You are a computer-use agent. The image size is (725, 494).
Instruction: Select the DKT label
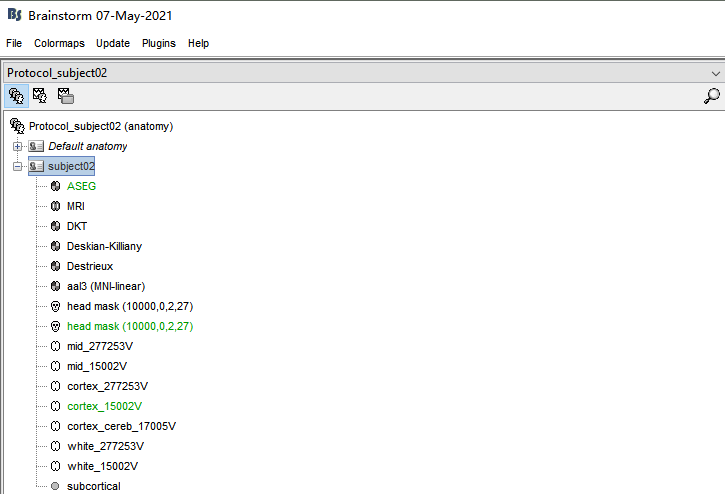pyautogui.click(x=77, y=226)
